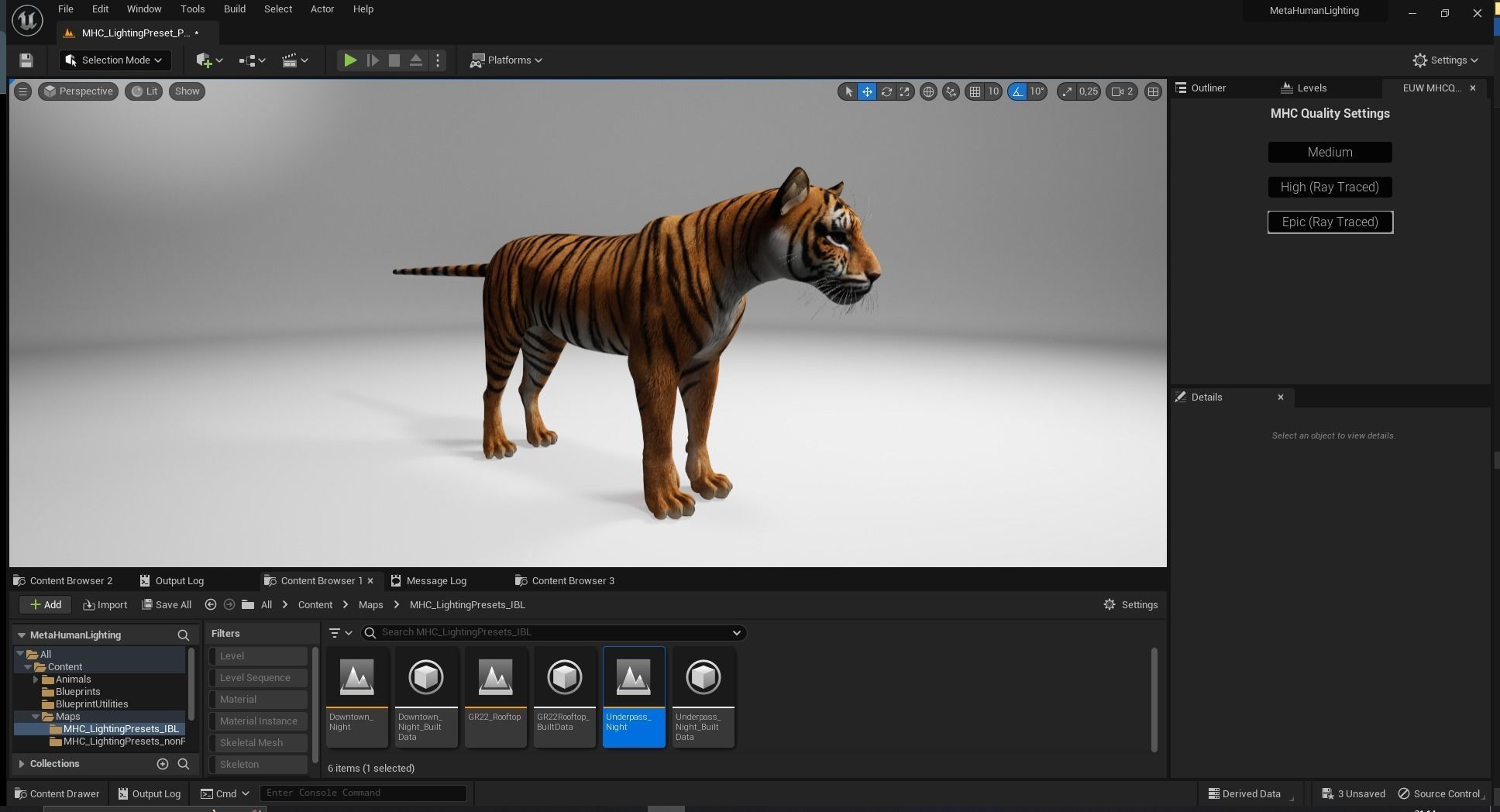Viewport: 1500px width, 812px height.
Task: Select the GR22_Rooftop map thumbnail
Action: pos(495,697)
